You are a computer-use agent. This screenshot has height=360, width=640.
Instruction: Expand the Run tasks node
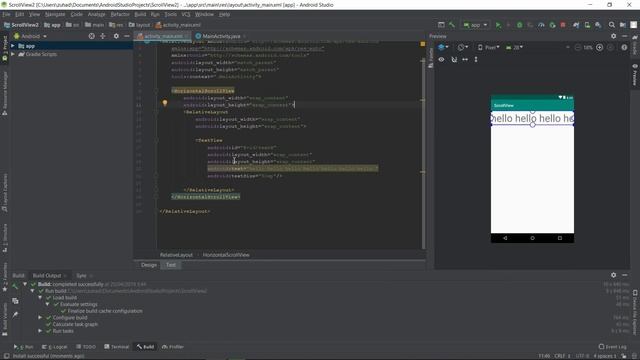(x=40, y=331)
